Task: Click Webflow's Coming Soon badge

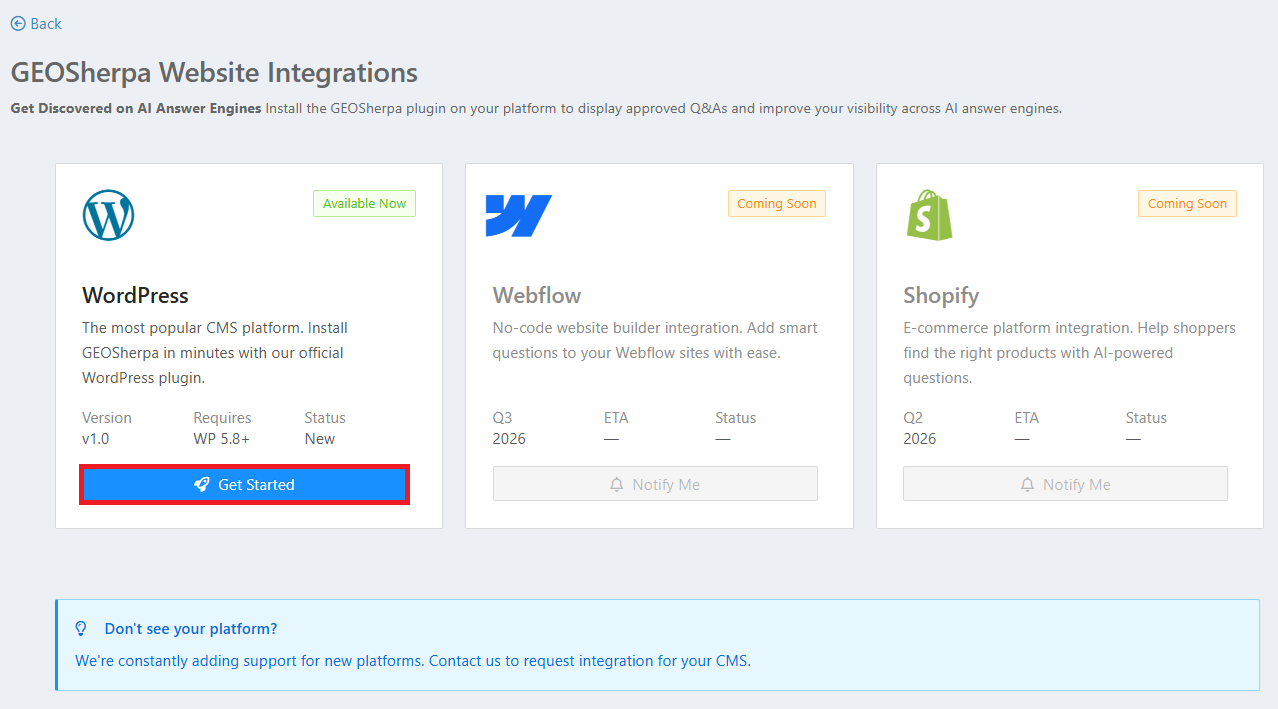Action: 777,203
